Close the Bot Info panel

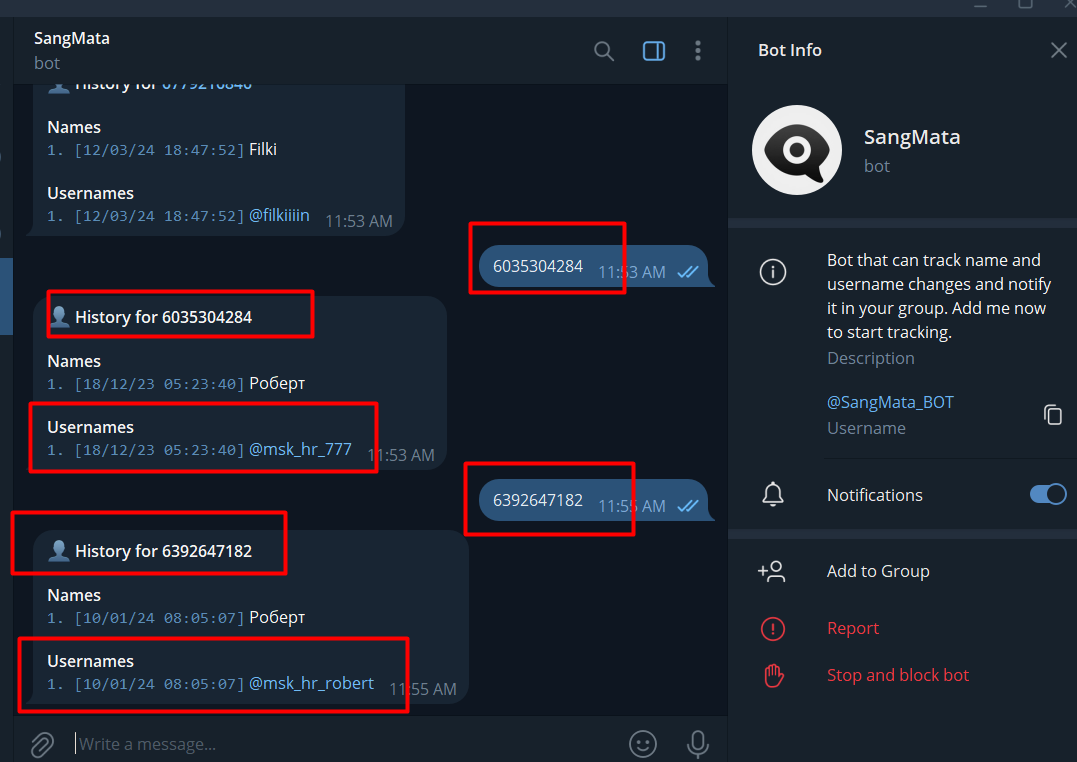click(1058, 50)
